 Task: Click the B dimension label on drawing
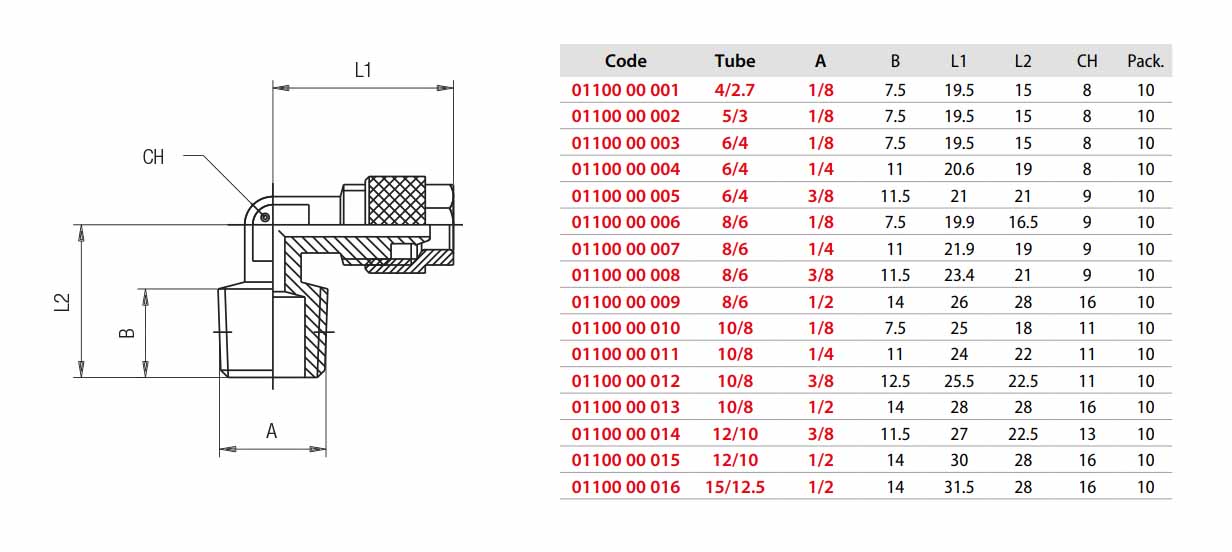[127, 333]
